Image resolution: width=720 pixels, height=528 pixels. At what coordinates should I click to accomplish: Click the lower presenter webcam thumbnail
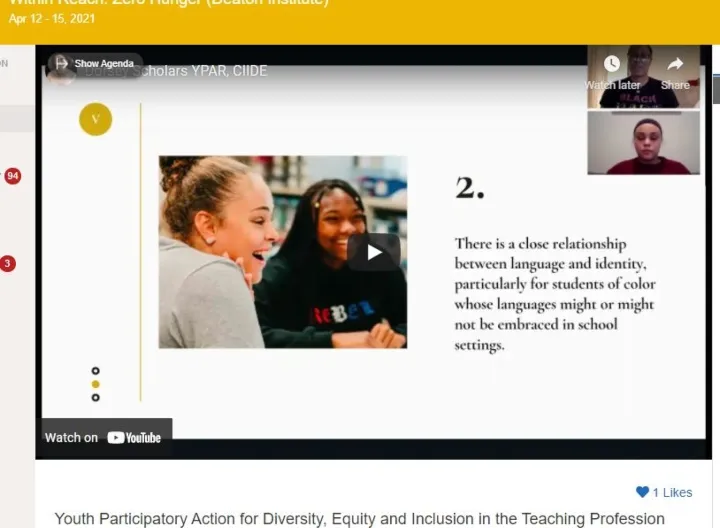[x=643, y=143]
